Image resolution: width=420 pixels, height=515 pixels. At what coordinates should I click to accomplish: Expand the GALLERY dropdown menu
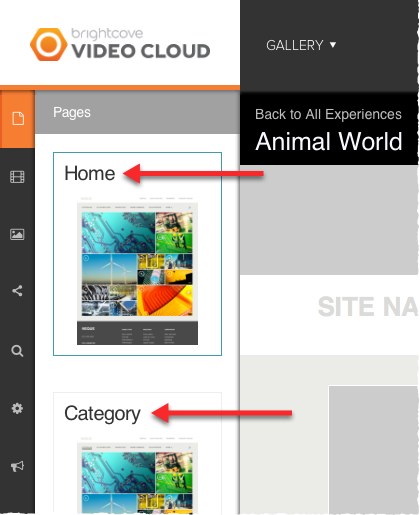(x=301, y=45)
